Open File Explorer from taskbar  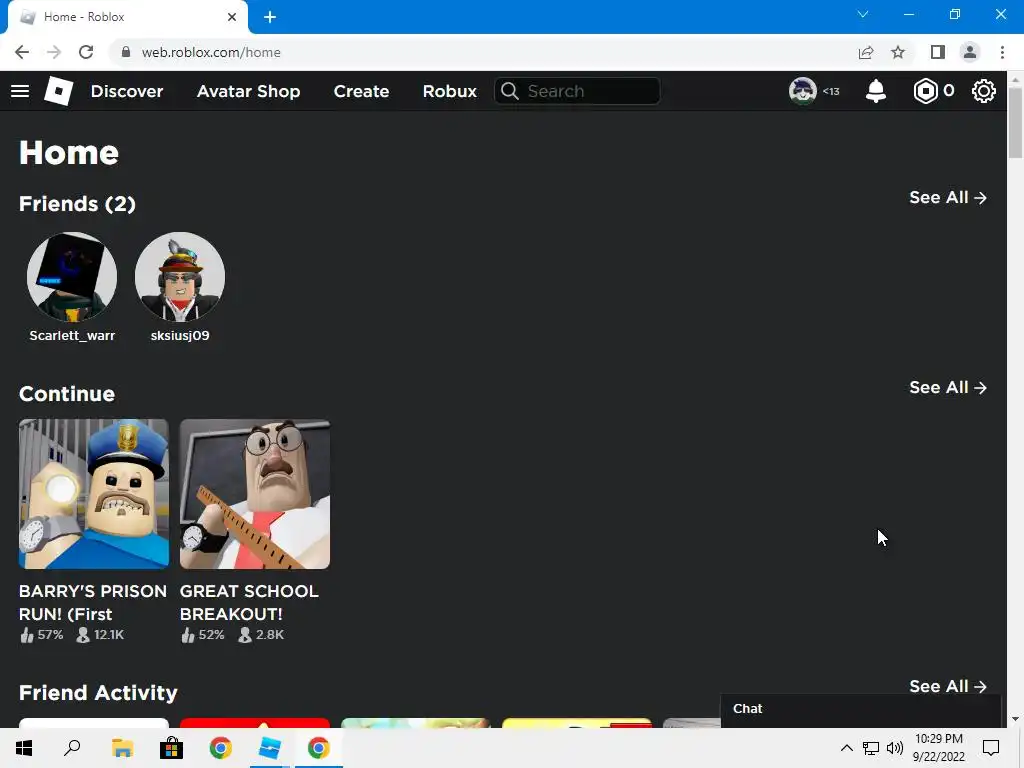tap(122, 748)
